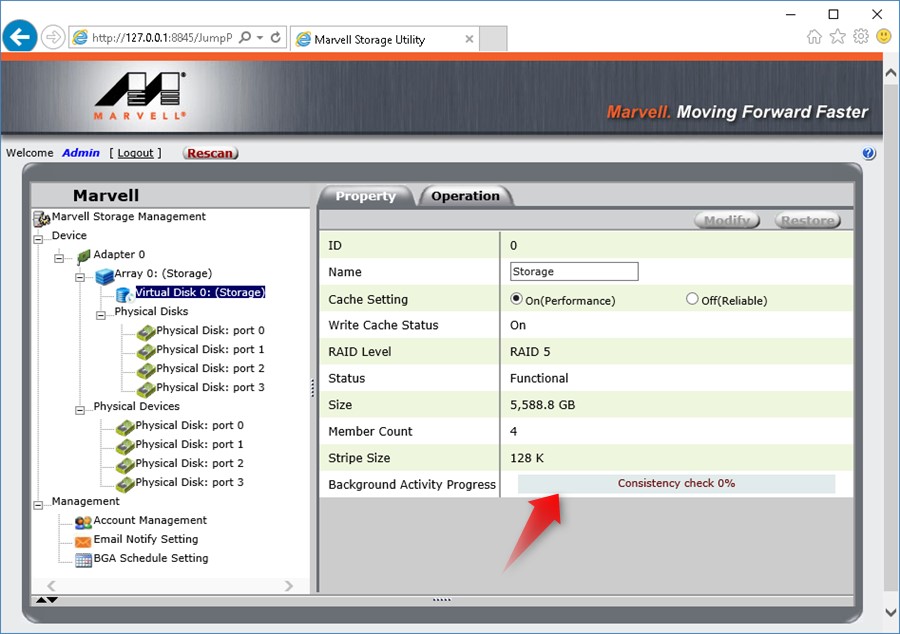Edit the Name field containing Storage
900x634 pixels.
pos(574,271)
